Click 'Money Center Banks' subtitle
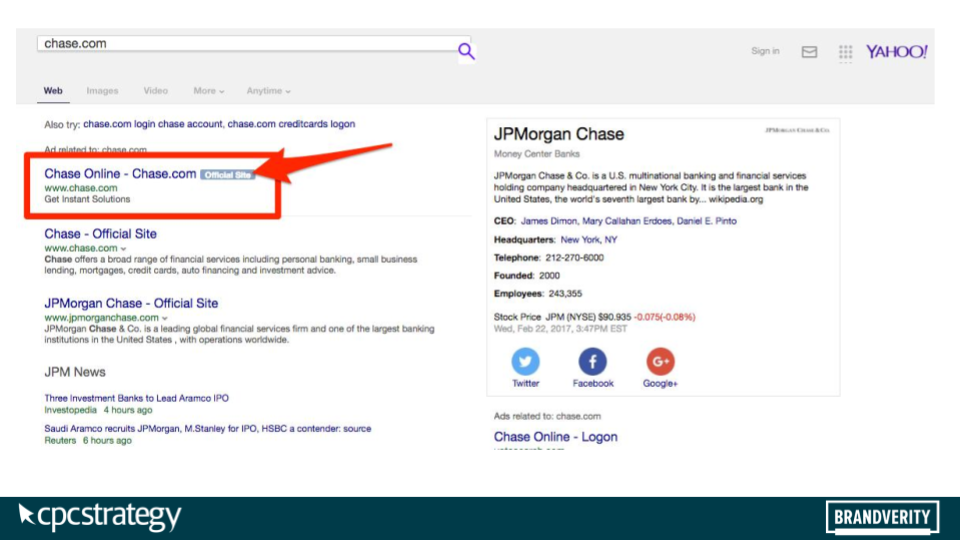 coord(537,154)
